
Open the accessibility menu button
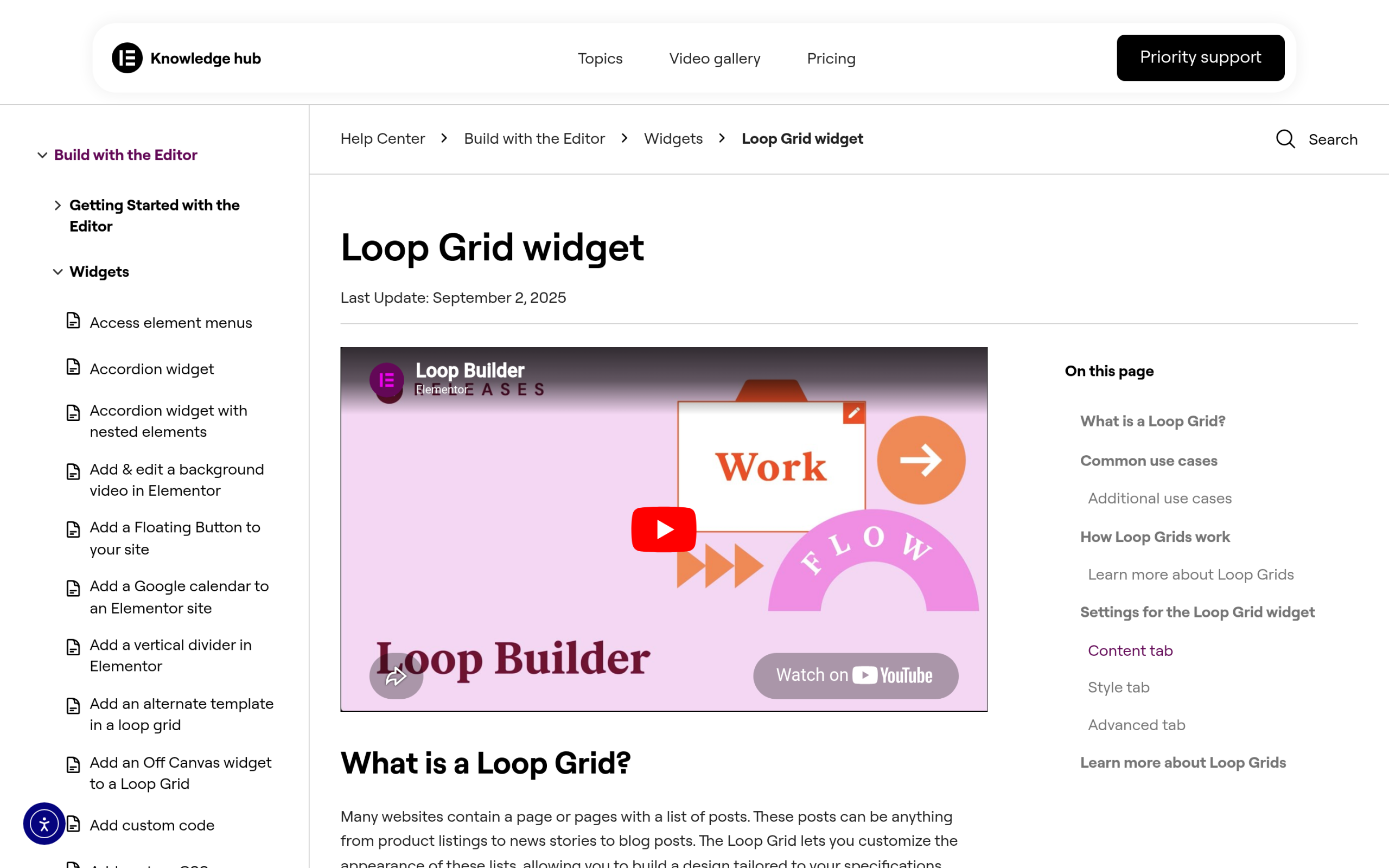point(44,823)
